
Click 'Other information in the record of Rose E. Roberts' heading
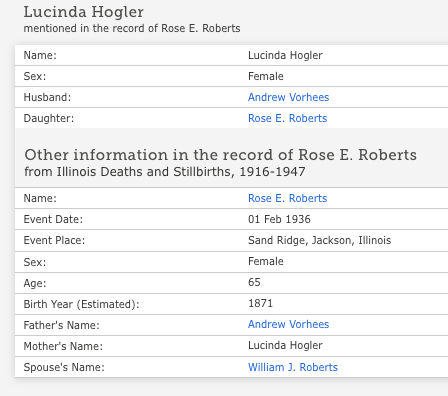click(220, 155)
